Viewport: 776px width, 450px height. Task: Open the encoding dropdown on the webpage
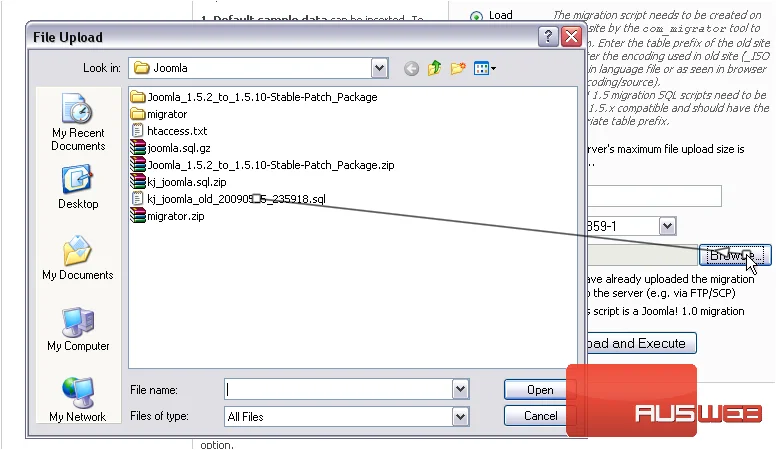tap(667, 226)
